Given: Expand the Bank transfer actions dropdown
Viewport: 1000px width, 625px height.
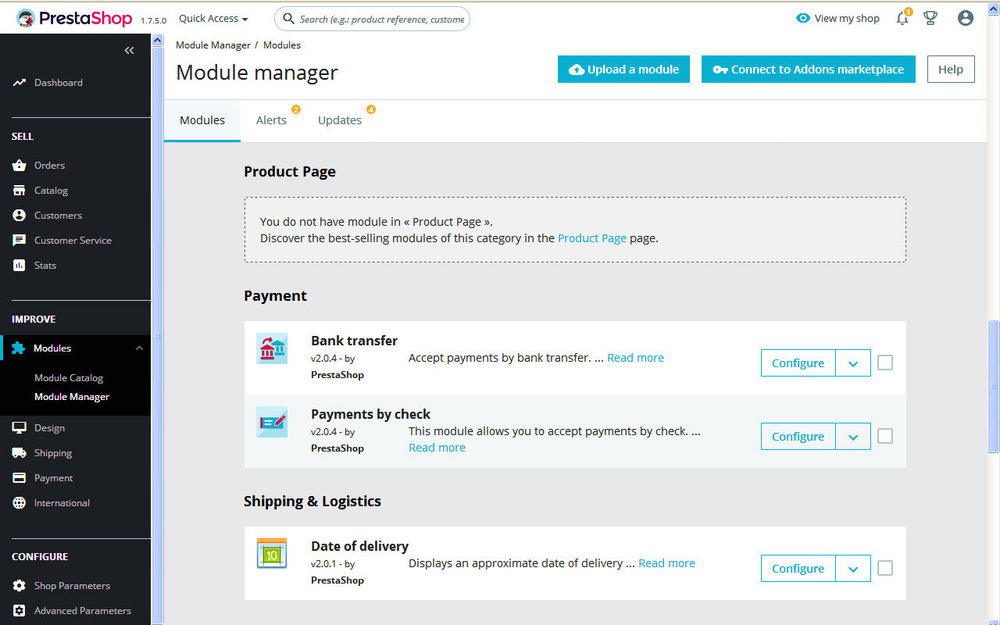Looking at the screenshot, I should click(852, 363).
